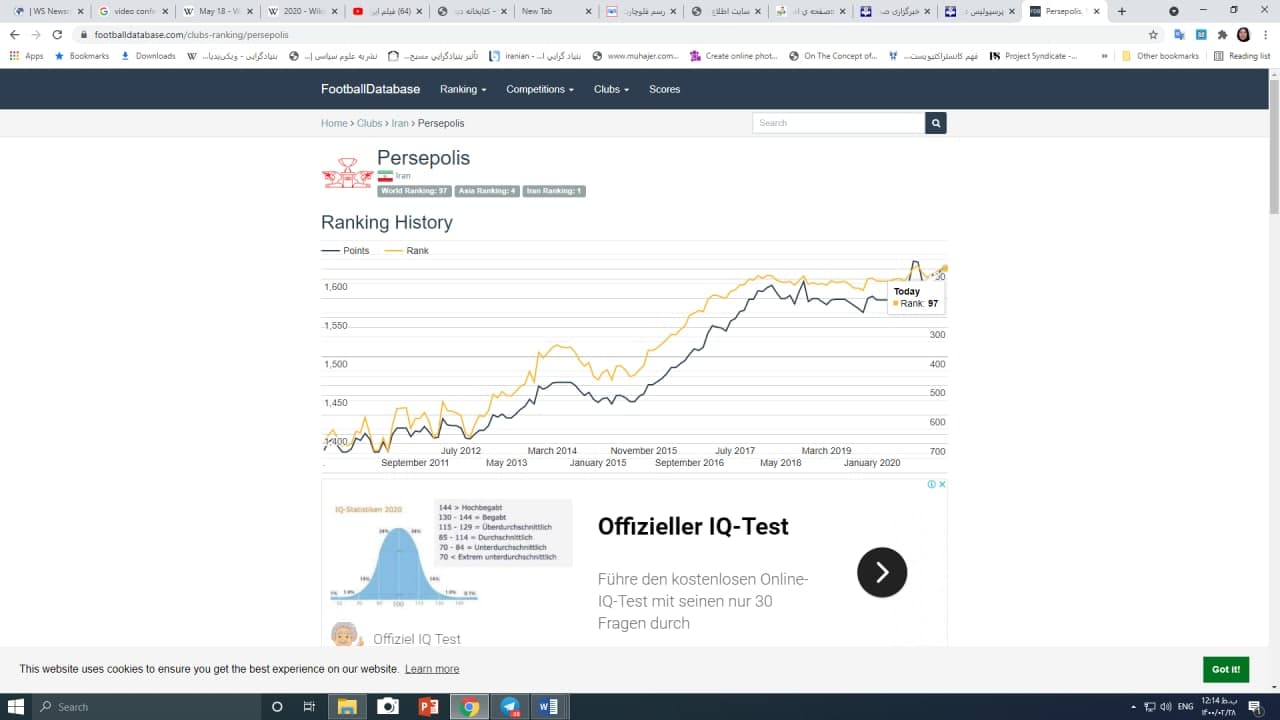The width and height of the screenshot is (1280, 720).
Task: Click the Create online phot... bookmark
Action: point(733,56)
